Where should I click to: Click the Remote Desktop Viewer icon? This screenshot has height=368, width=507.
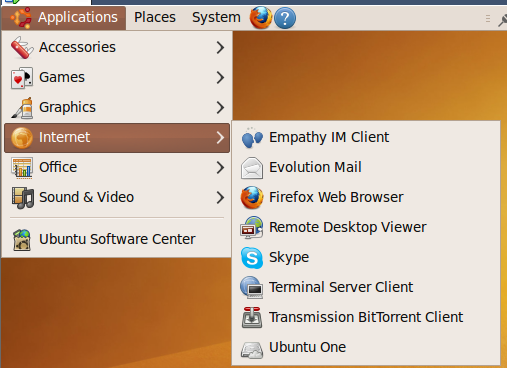tap(252, 228)
